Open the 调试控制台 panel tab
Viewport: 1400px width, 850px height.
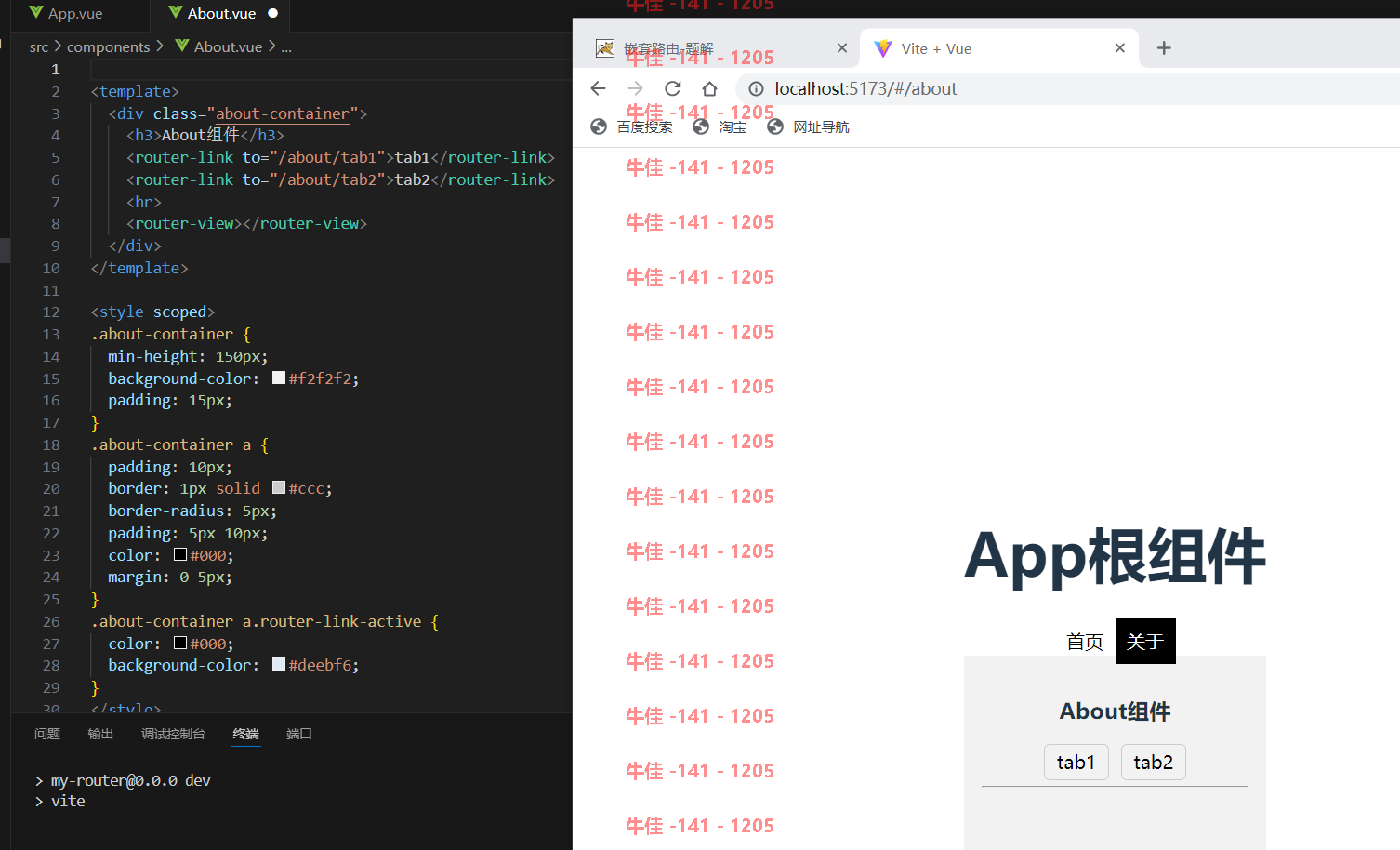pyautogui.click(x=173, y=734)
